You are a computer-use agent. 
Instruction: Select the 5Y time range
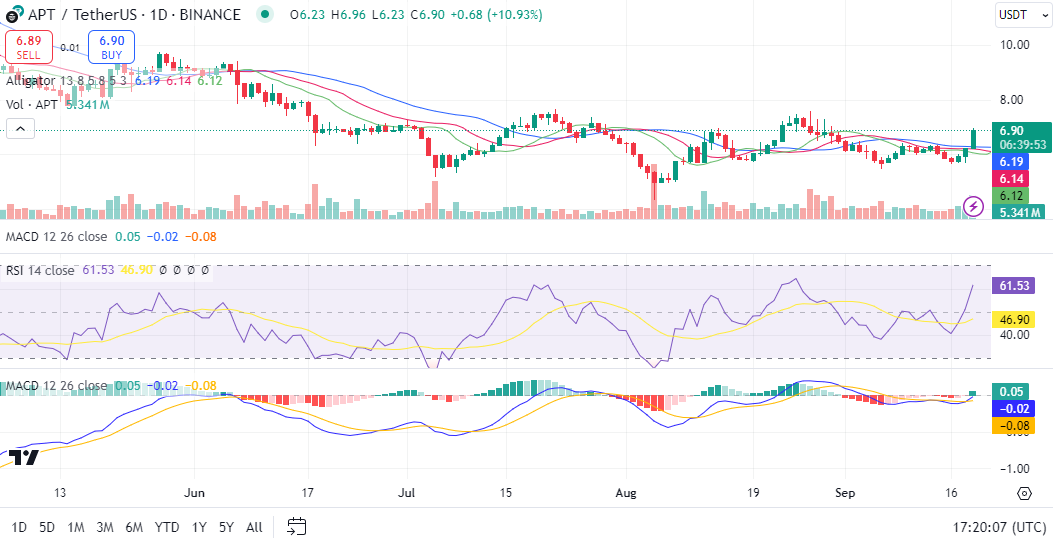coord(226,527)
